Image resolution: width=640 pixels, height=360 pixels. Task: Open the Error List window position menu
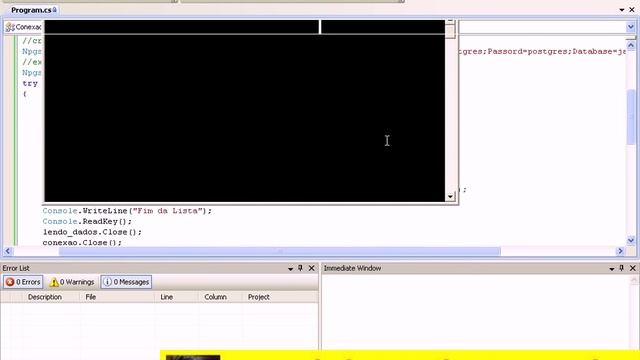[290, 269]
